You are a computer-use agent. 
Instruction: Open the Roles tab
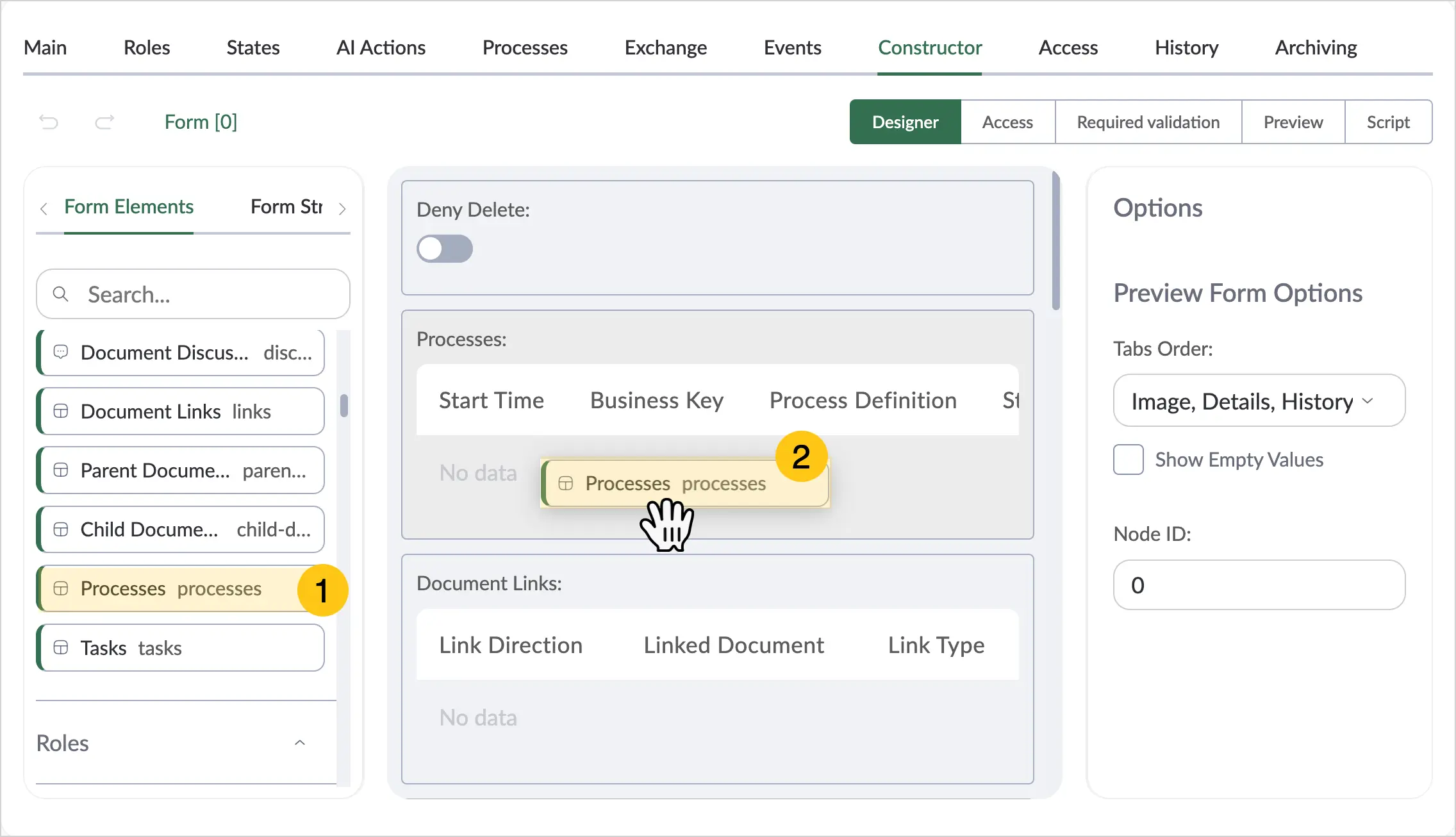[147, 47]
